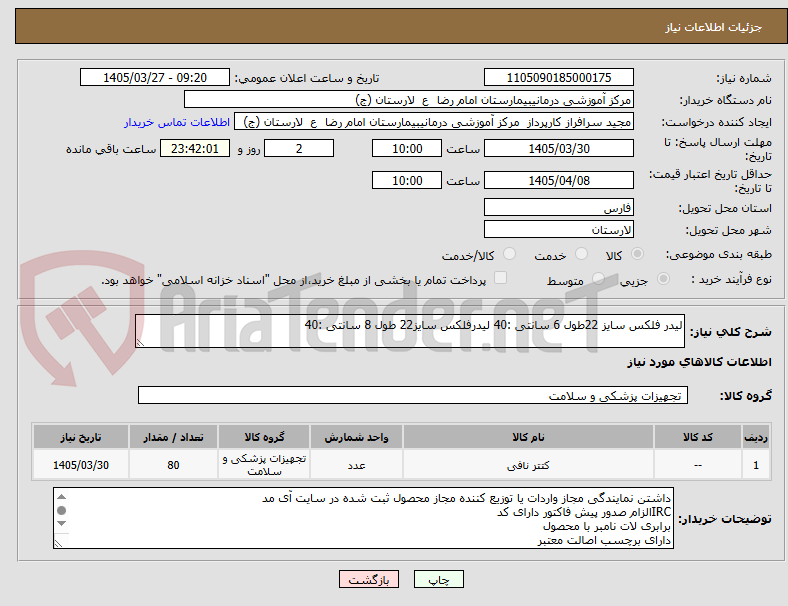Click the need date cell 1405/03/30 in table

[81, 465]
